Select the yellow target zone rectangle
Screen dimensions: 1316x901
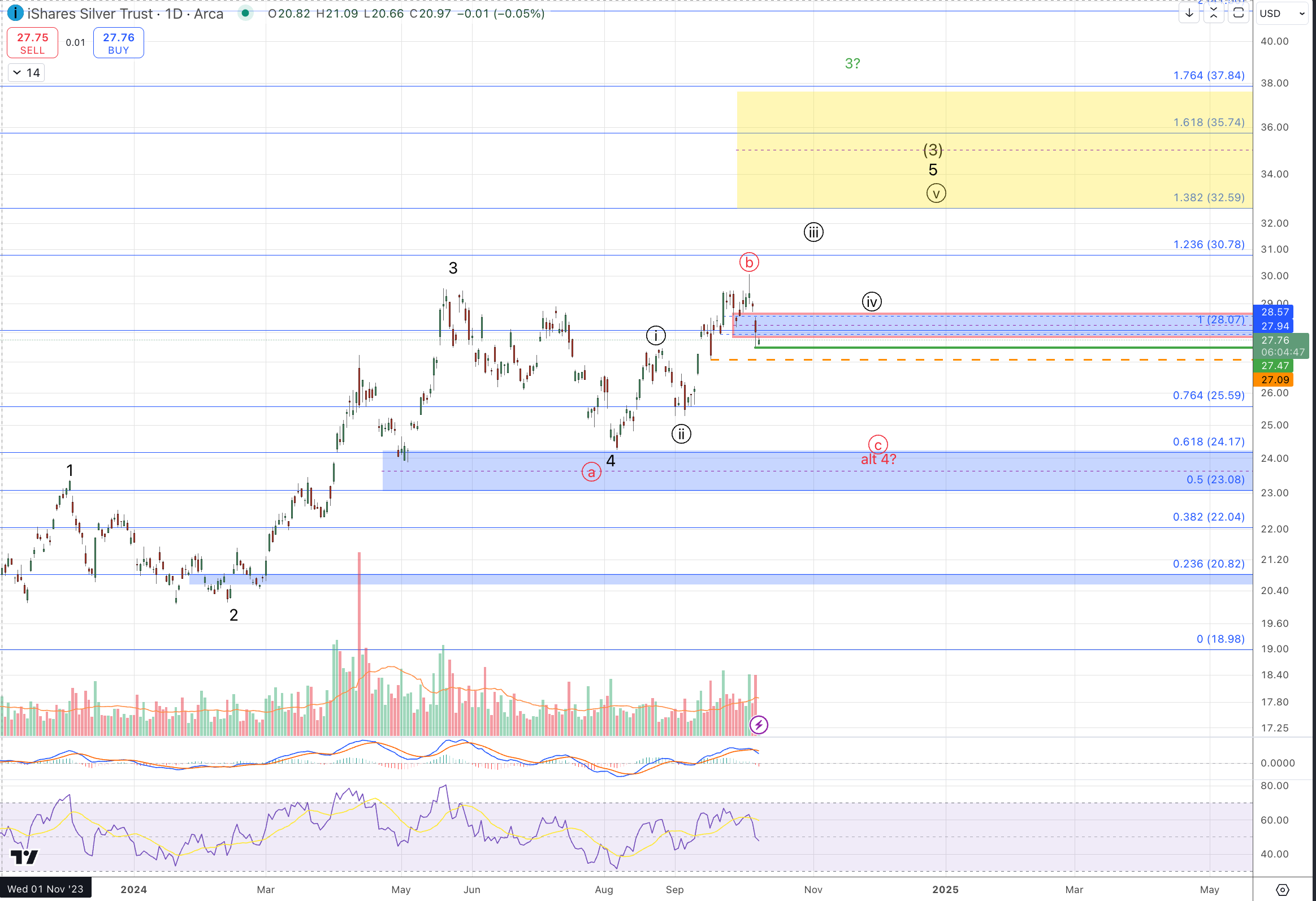994,150
